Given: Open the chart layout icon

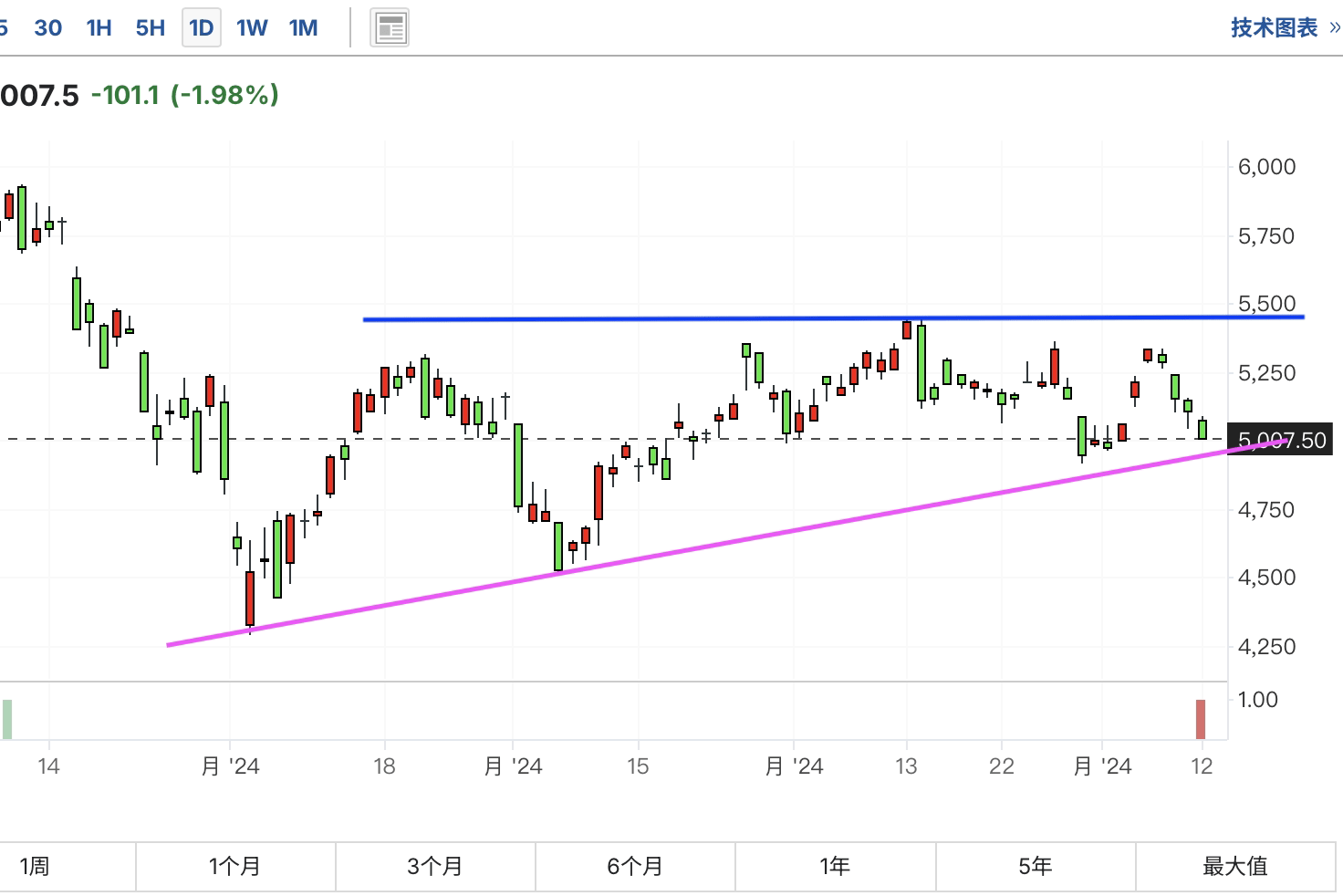Looking at the screenshot, I should pos(390,28).
